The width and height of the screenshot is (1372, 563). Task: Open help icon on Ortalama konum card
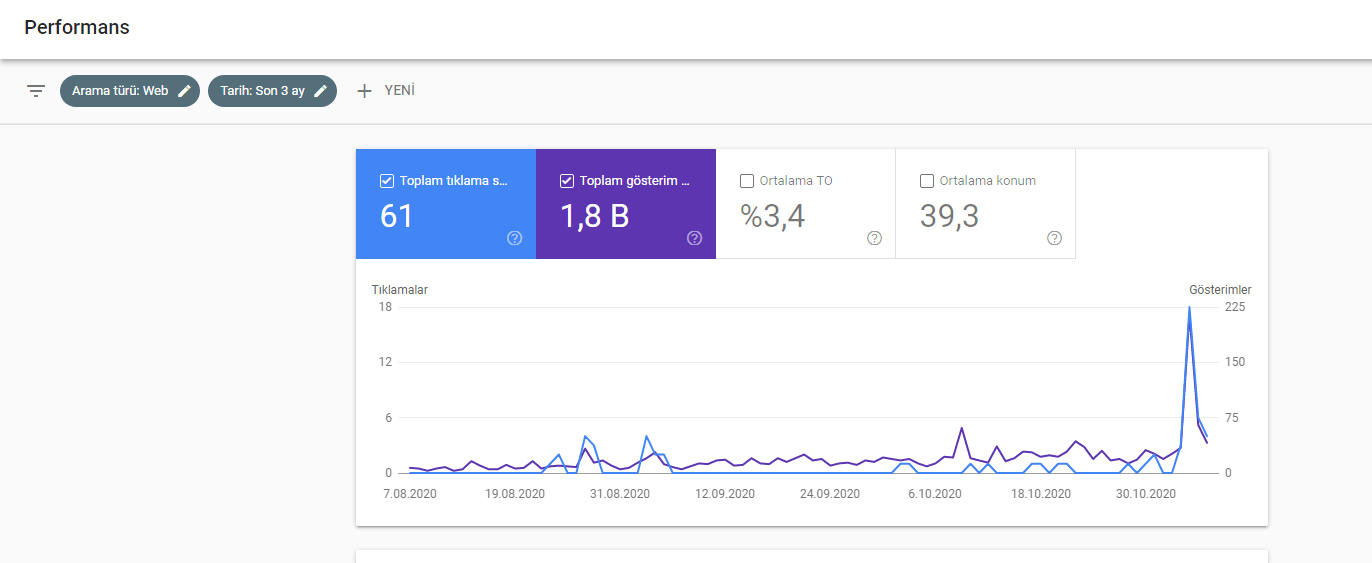click(x=1054, y=238)
